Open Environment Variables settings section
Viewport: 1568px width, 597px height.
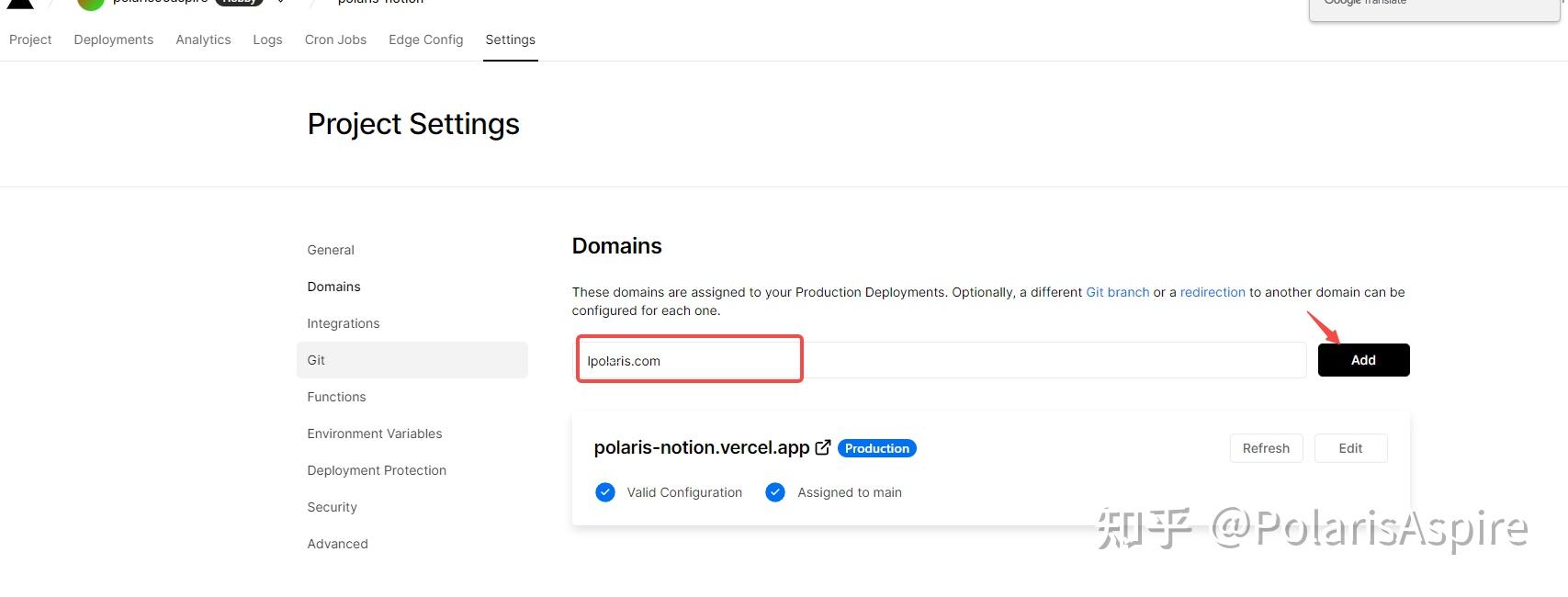point(375,434)
